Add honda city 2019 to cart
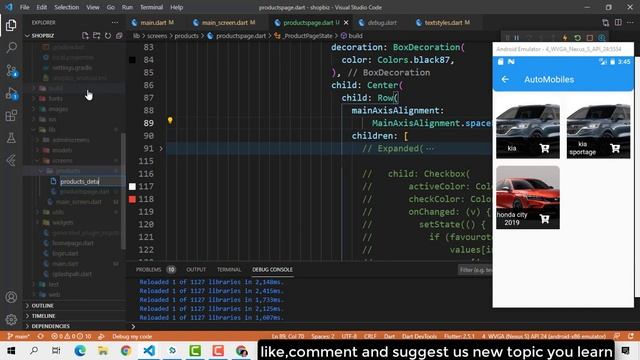The height and width of the screenshot is (360, 640). 544,219
